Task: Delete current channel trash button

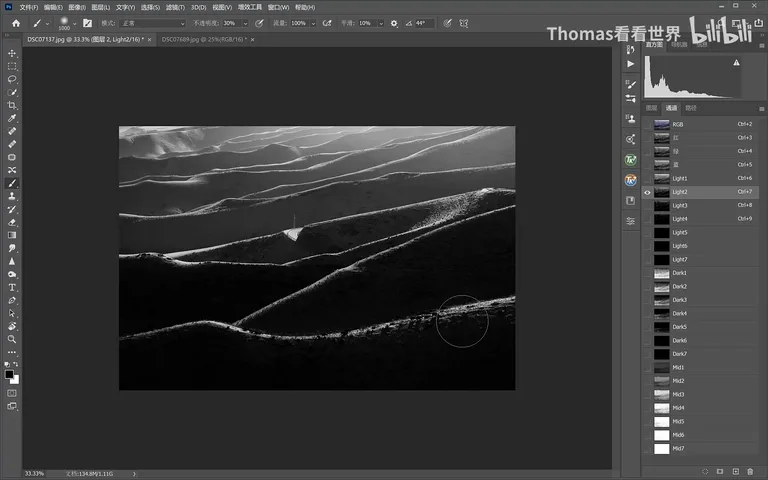Action: (750, 471)
